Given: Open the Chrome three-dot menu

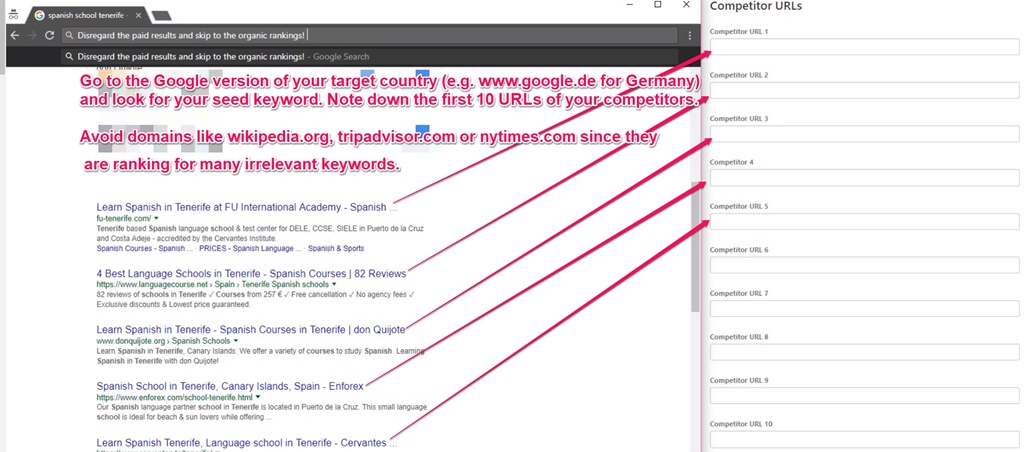Looking at the screenshot, I should pos(690,36).
